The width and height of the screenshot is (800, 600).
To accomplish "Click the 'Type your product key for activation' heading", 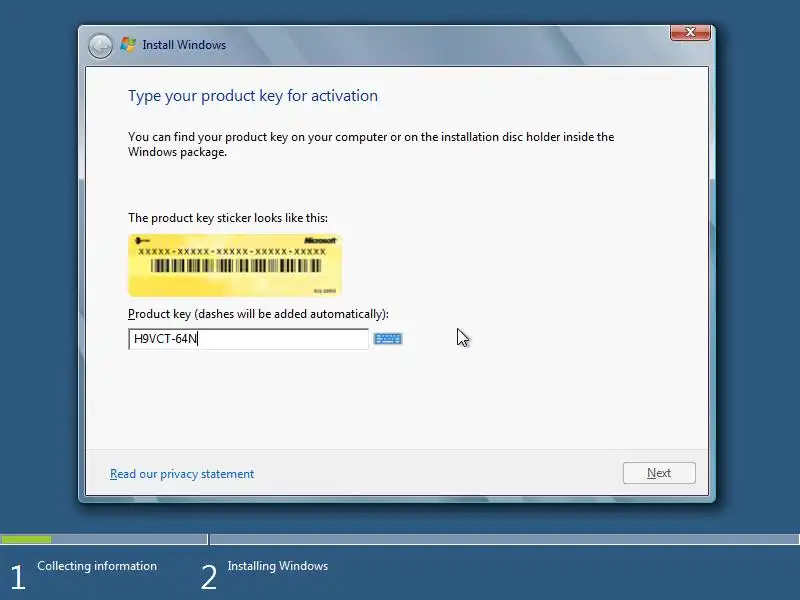I will (253, 96).
